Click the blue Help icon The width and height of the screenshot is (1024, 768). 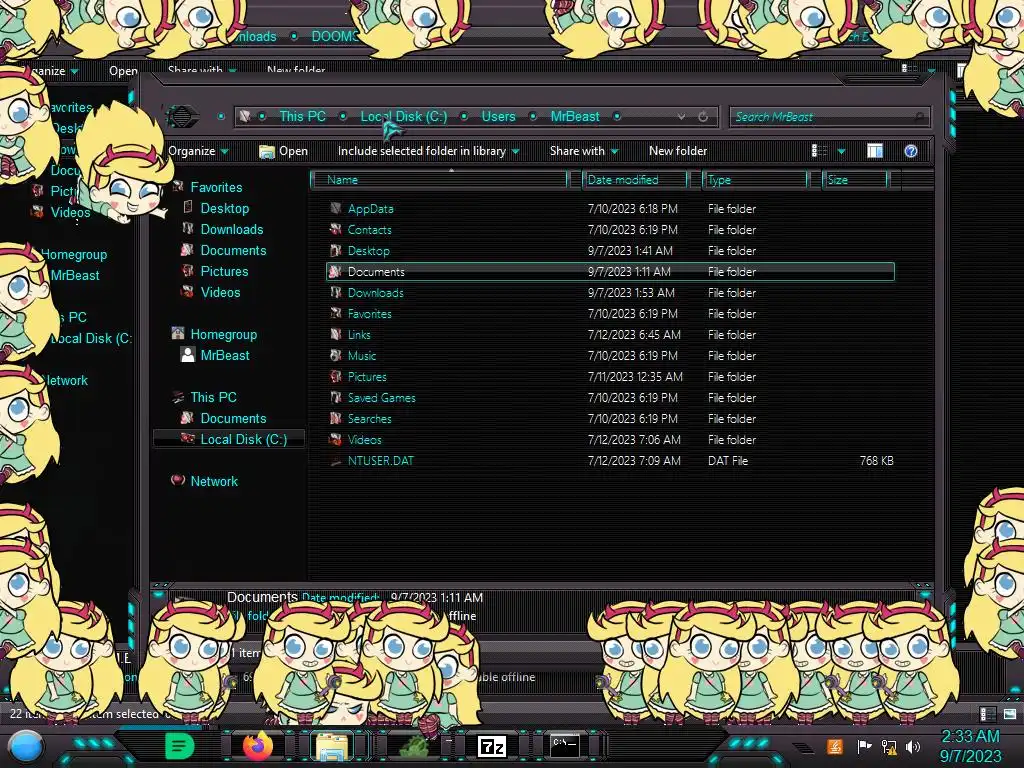tap(911, 152)
